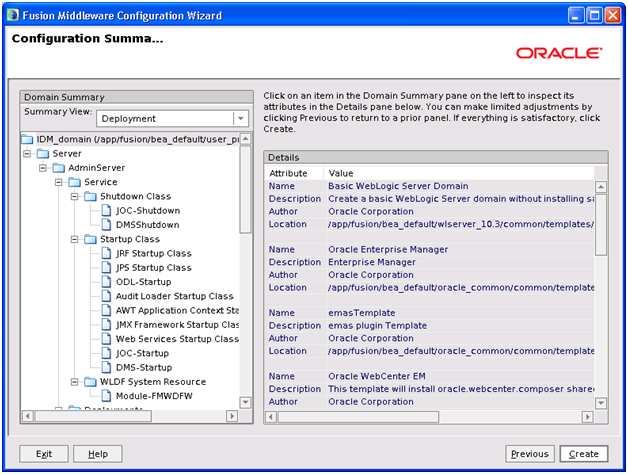Collapse the Shutdown Class node
This screenshot has width=628, height=474.
pos(74,196)
